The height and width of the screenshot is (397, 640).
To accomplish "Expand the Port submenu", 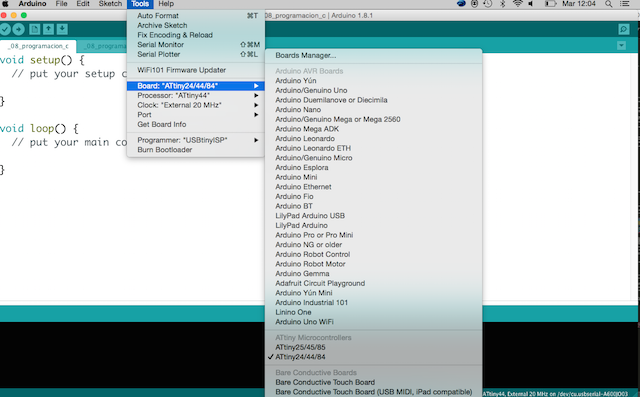I will point(196,115).
